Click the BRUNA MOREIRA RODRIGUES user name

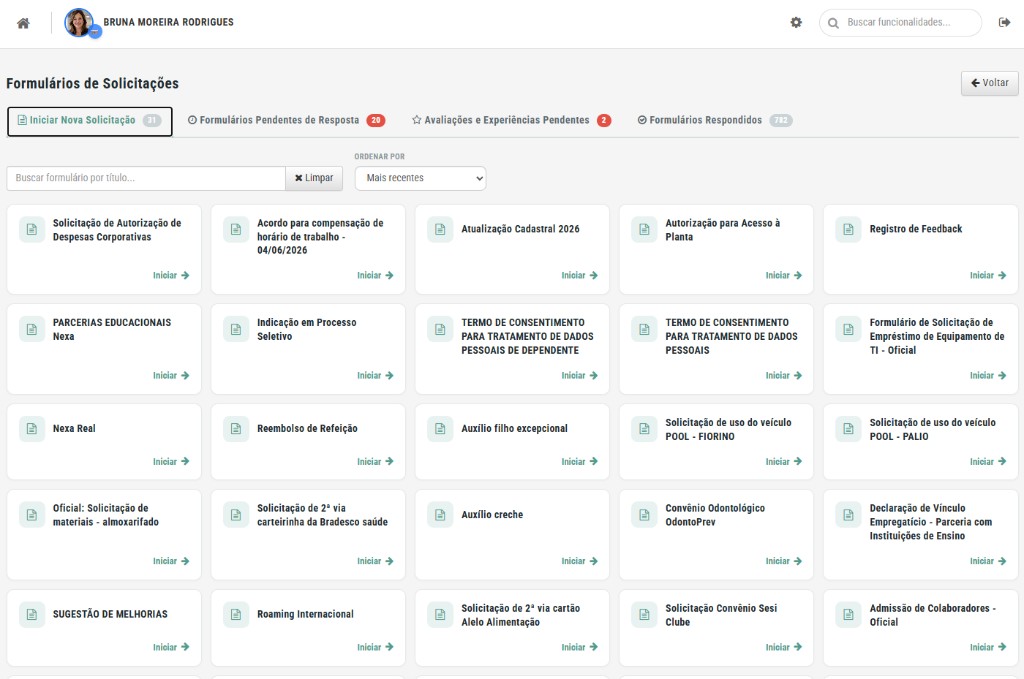click(168, 22)
